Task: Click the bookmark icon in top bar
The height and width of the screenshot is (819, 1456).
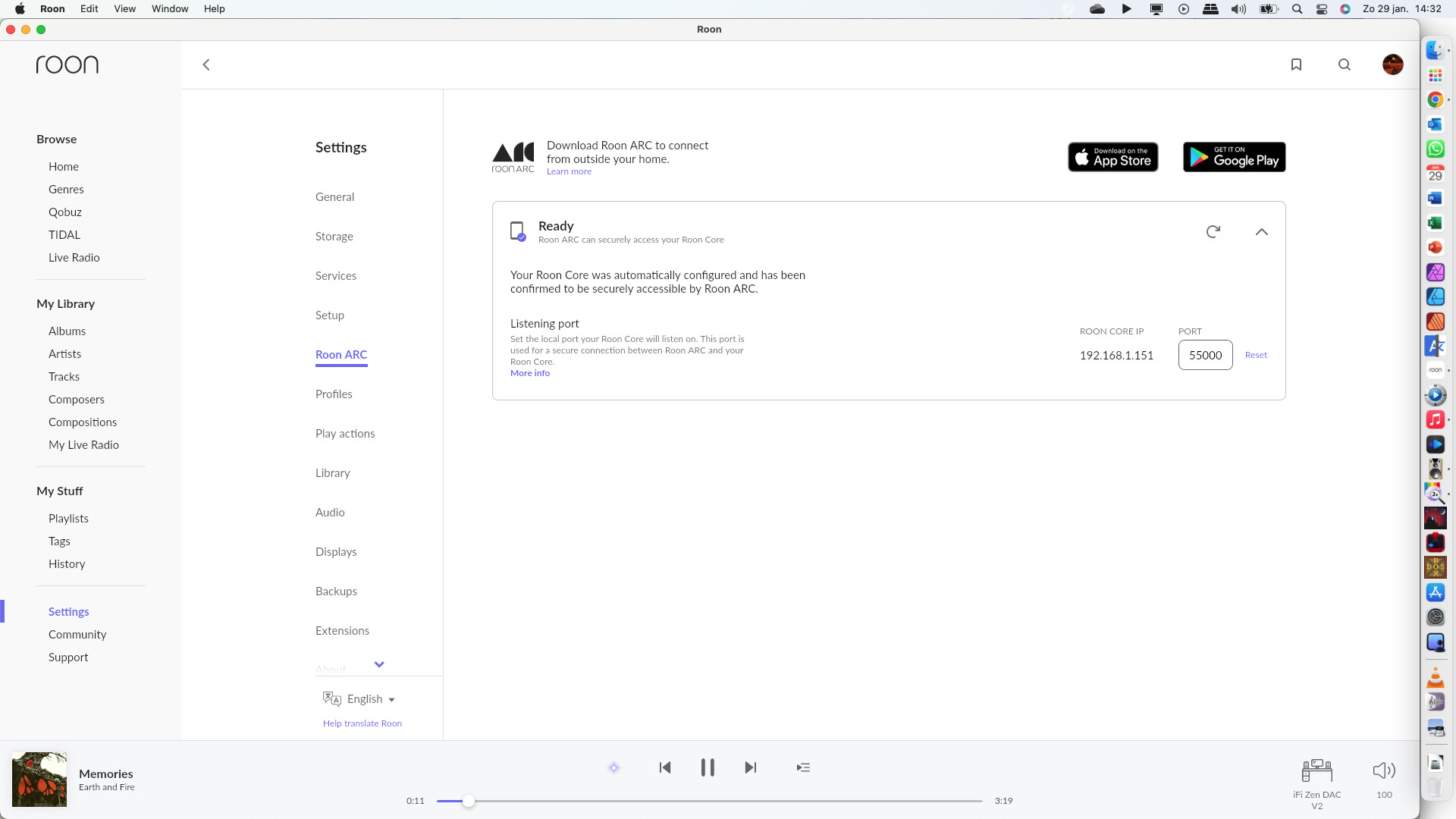Action: pos(1296,64)
